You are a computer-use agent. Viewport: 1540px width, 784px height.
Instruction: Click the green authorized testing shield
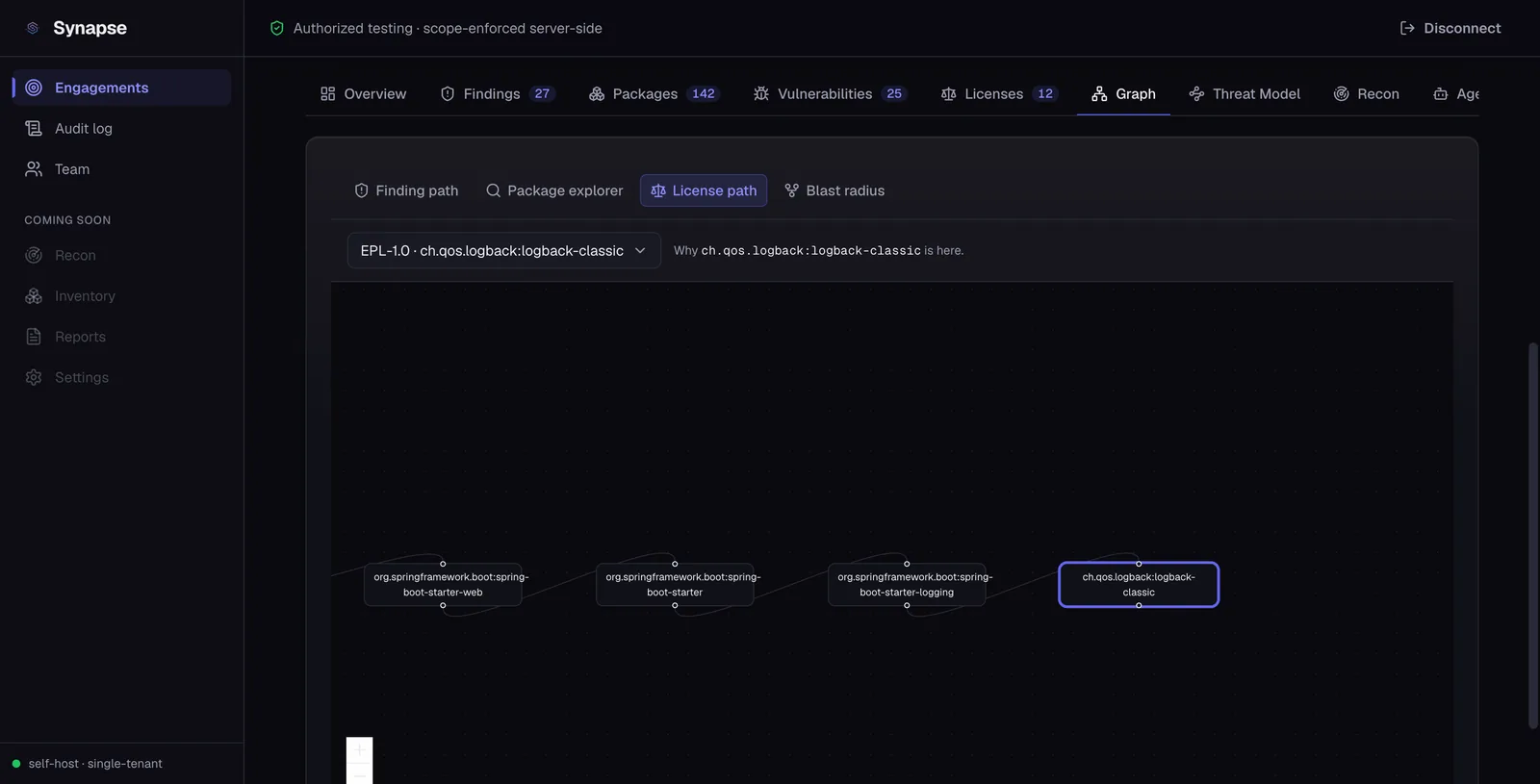click(277, 28)
